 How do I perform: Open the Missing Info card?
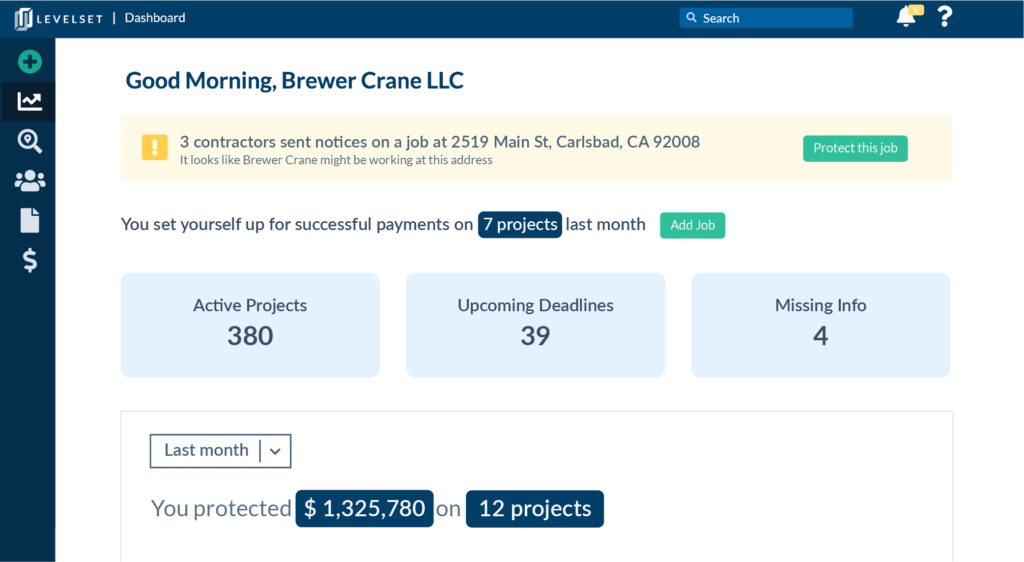click(820, 325)
